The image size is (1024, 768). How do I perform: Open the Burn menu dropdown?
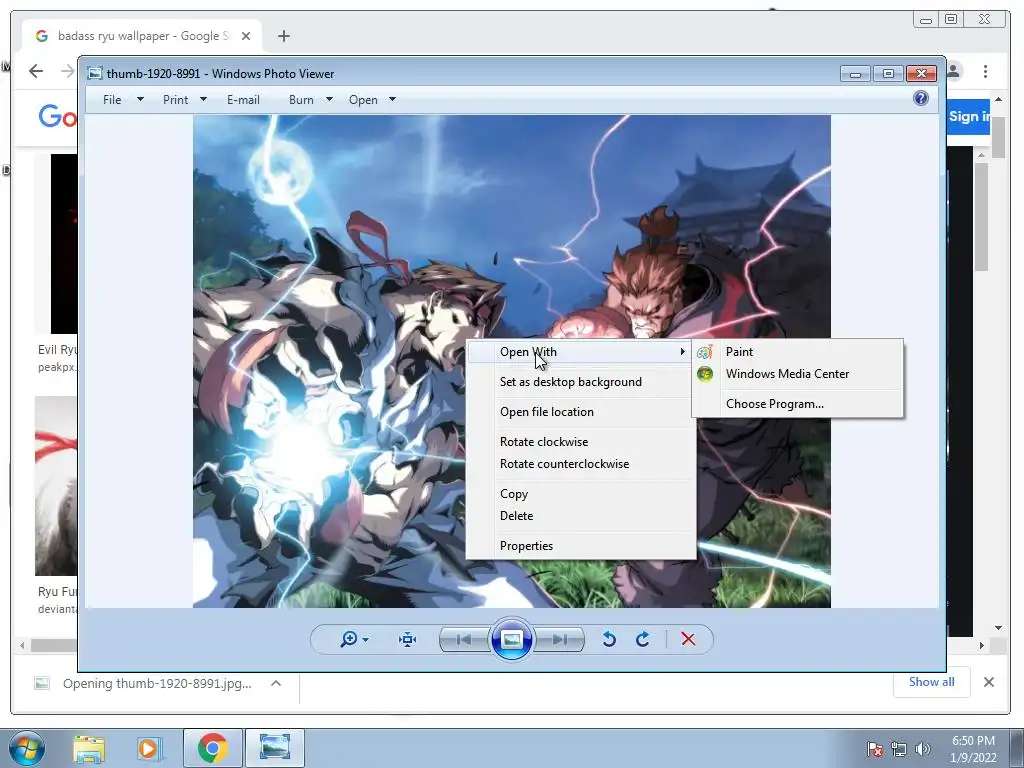(310, 100)
